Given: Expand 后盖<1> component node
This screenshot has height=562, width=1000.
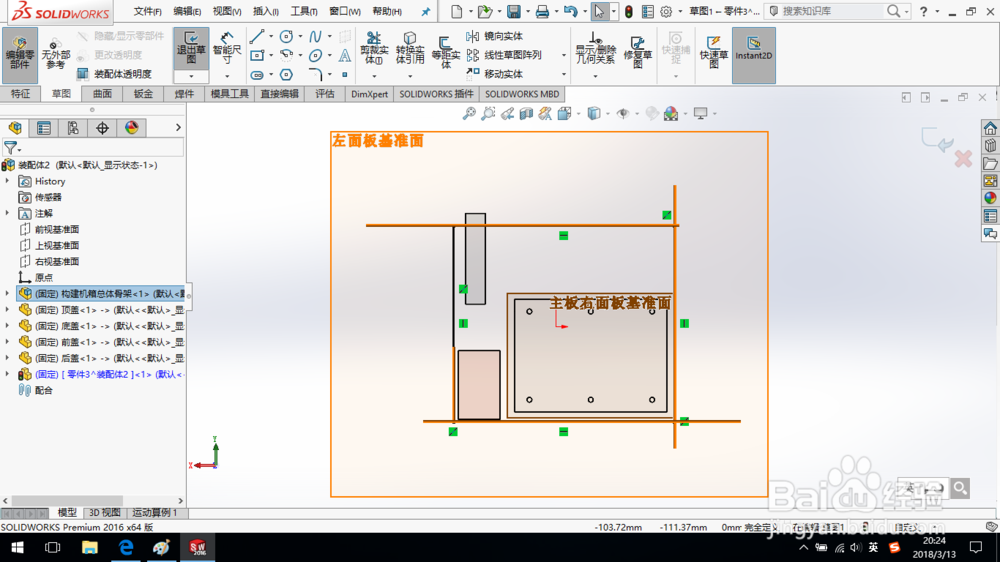Looking at the screenshot, I should pyautogui.click(x=7, y=358).
